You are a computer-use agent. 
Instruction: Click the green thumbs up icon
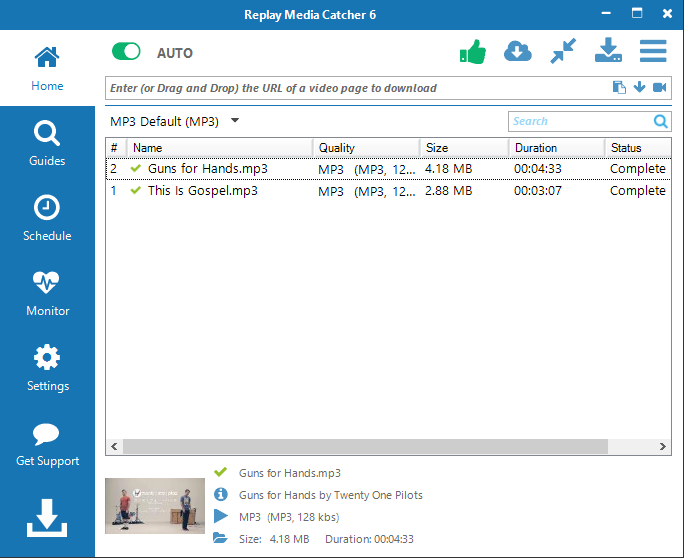click(x=472, y=52)
